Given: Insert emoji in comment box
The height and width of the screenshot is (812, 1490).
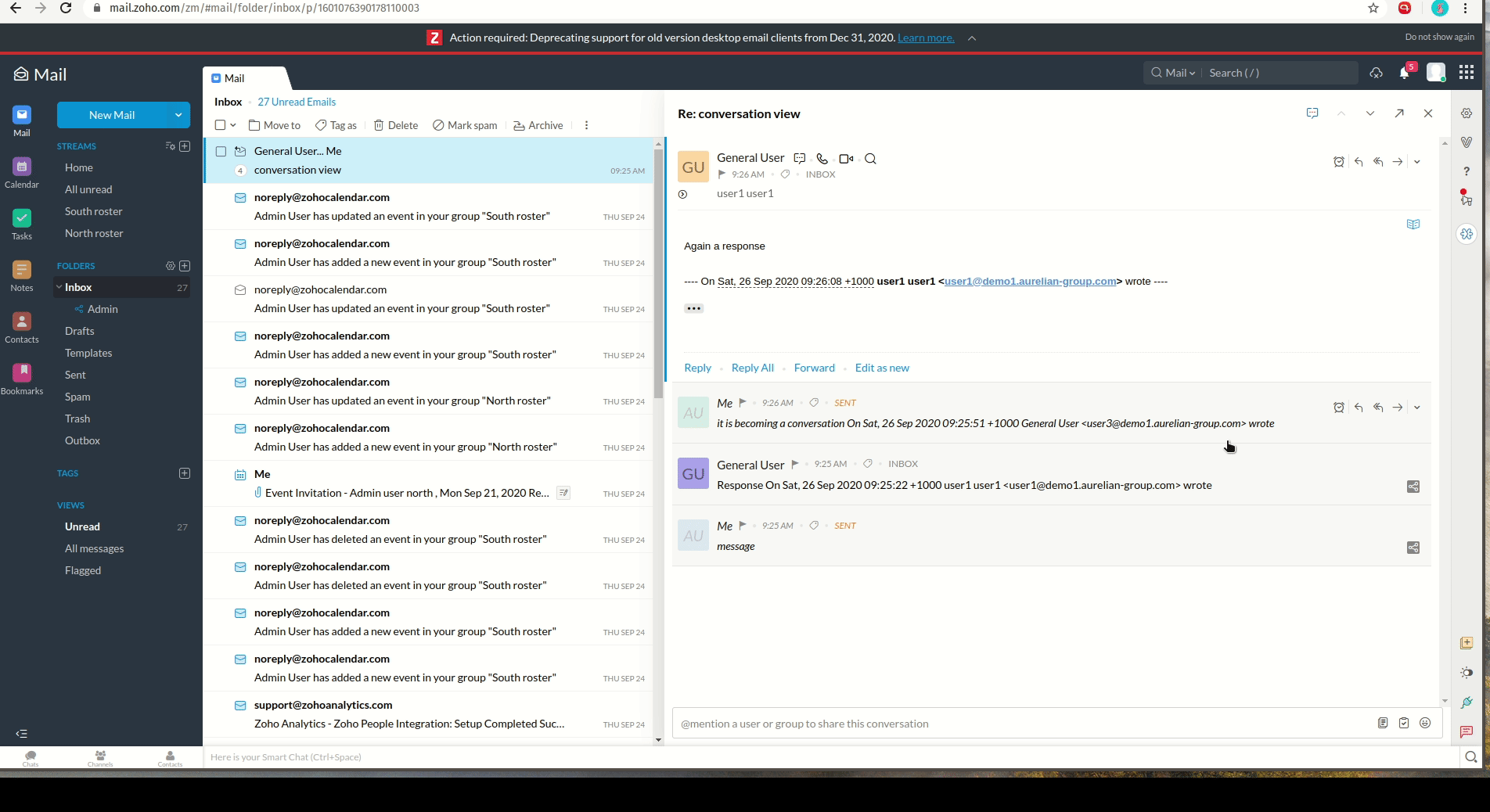Looking at the screenshot, I should 1425,723.
